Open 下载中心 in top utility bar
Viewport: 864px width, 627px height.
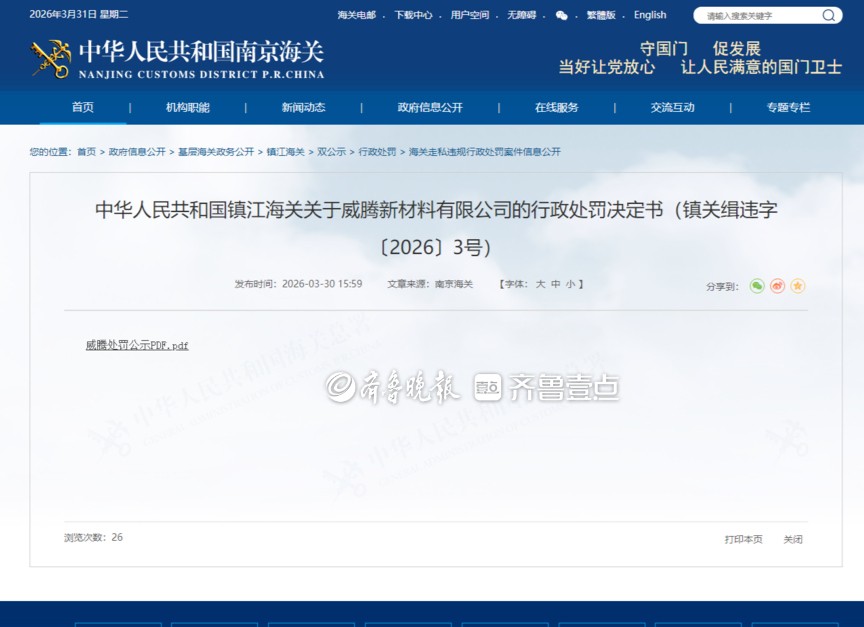coord(413,15)
